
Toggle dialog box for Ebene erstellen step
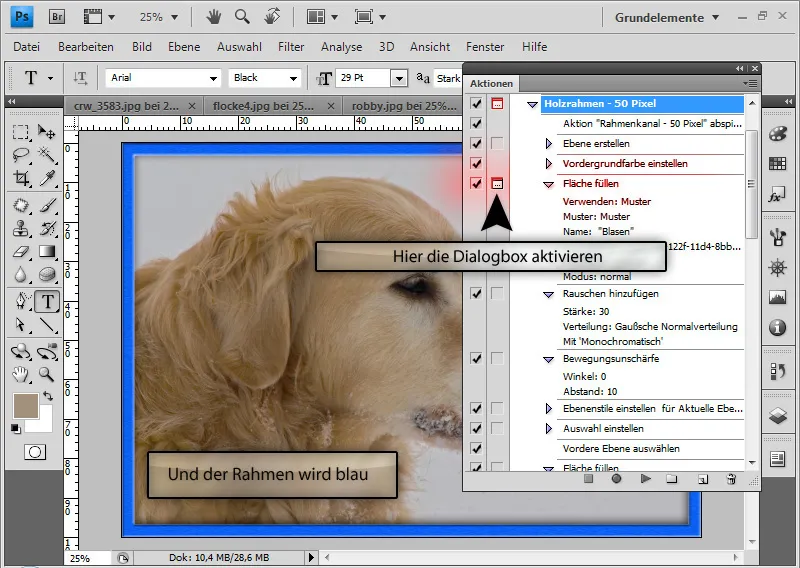[x=497, y=143]
